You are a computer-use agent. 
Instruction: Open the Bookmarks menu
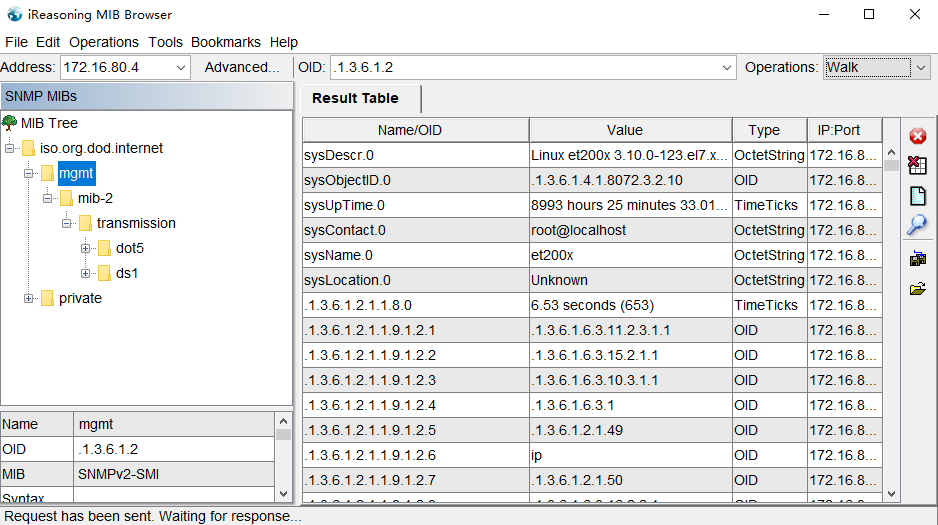click(x=226, y=42)
